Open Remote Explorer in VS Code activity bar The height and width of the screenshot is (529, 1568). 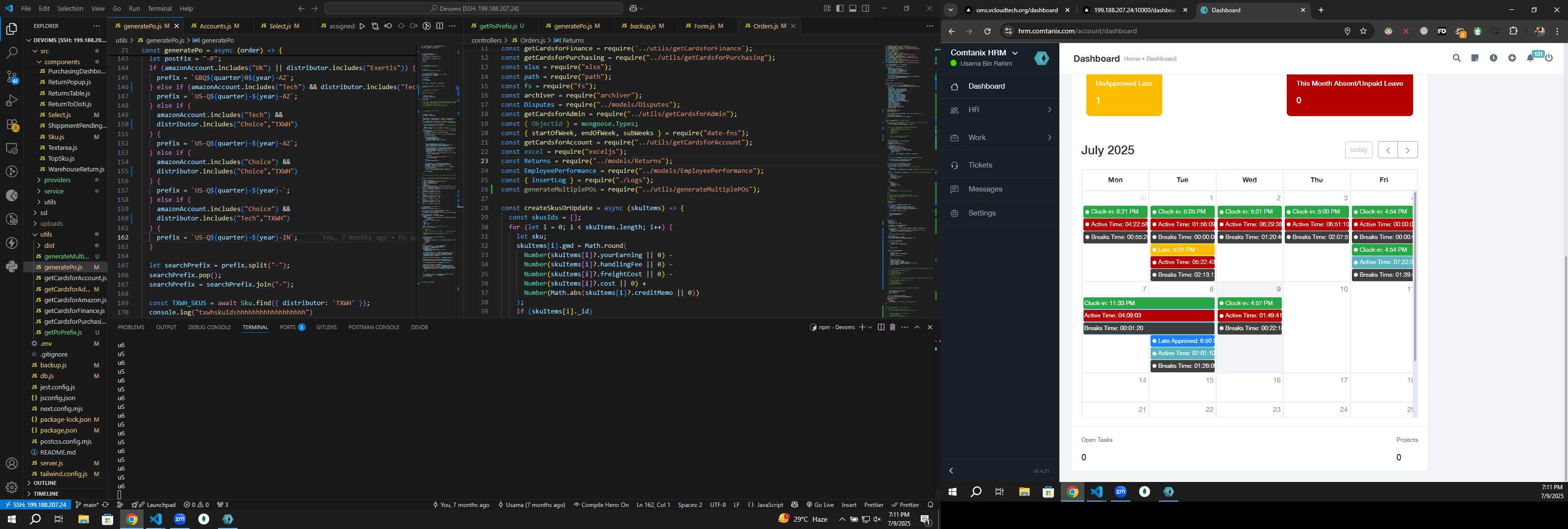(x=12, y=148)
